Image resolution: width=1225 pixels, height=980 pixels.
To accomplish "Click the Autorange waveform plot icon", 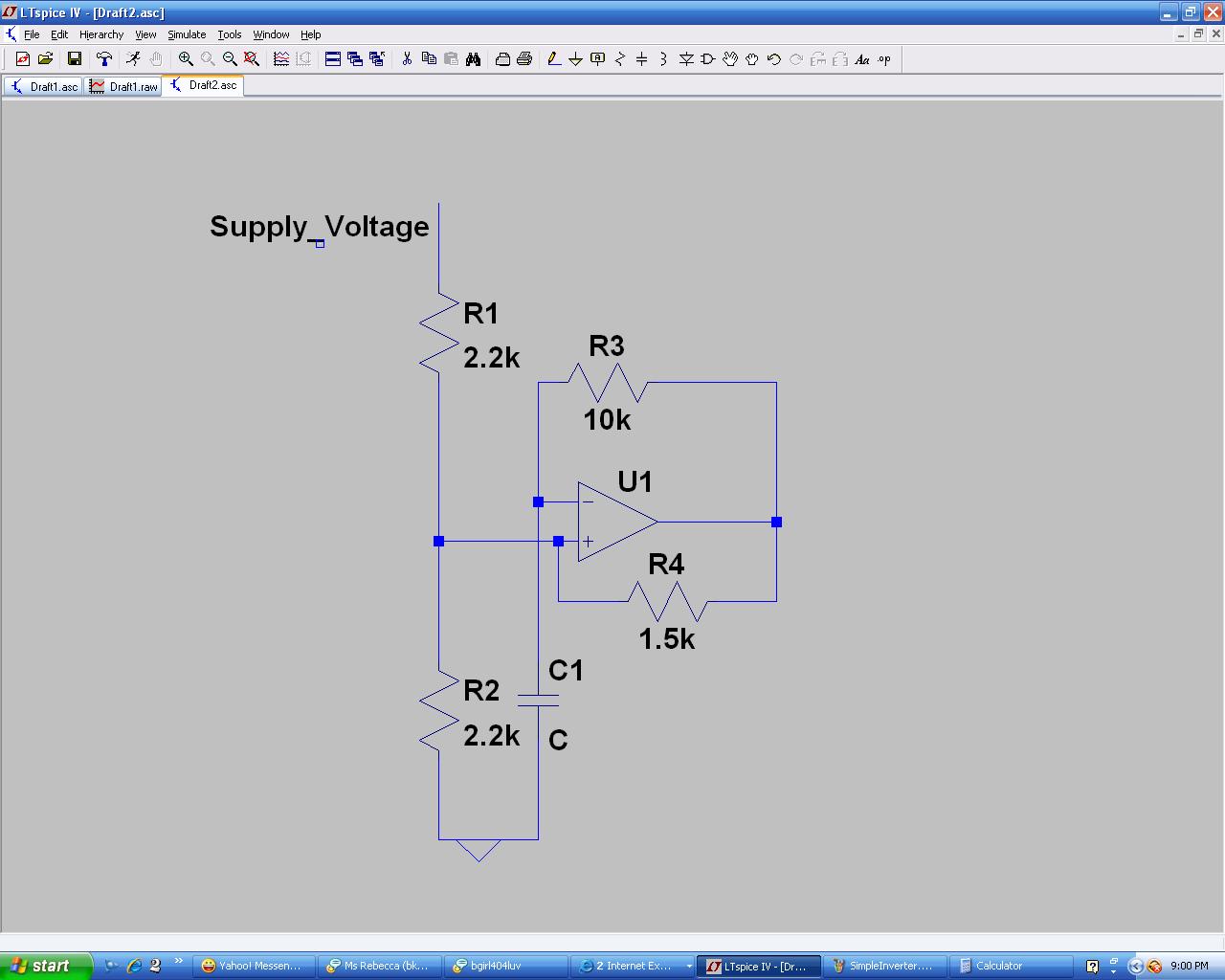I will point(281,59).
